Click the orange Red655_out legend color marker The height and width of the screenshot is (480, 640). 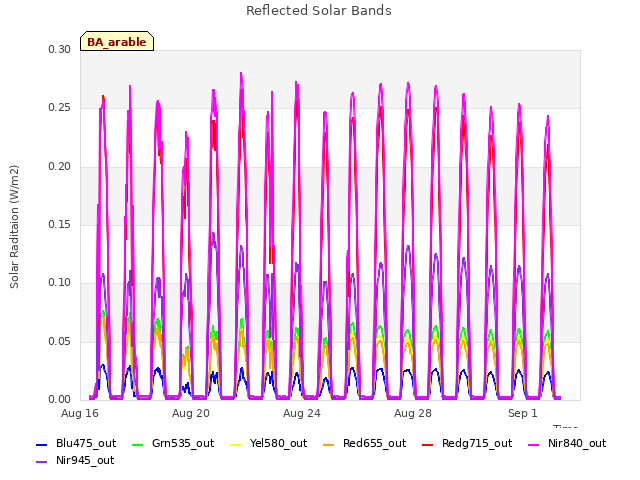[x=329, y=444]
